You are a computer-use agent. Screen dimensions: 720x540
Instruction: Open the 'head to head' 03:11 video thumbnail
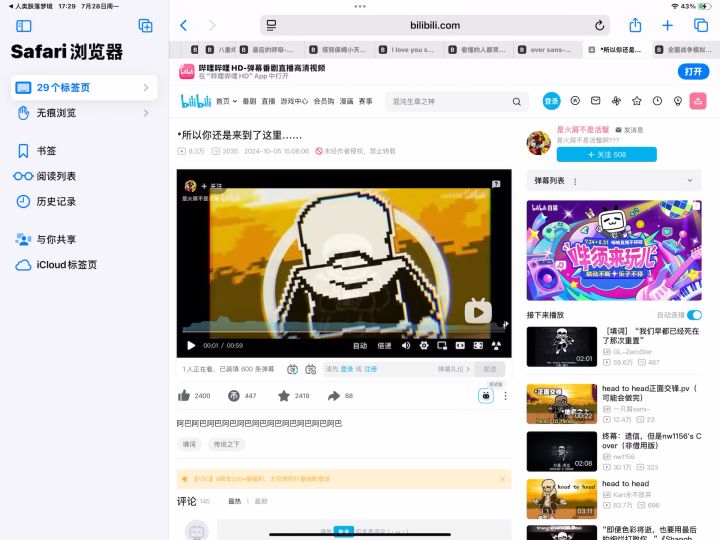[x=562, y=499]
